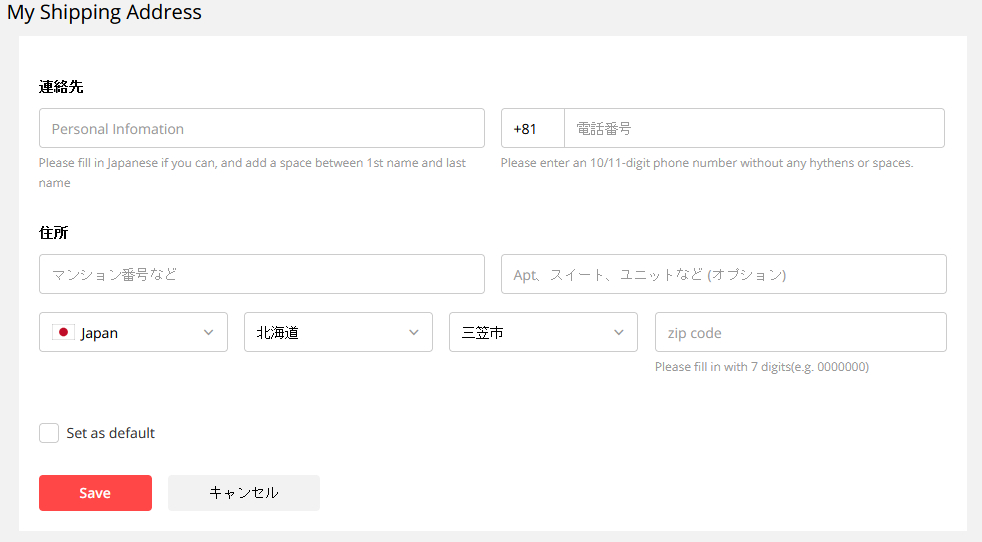Viewport: 982px width, 542px height.
Task: Open the 三笠市 city dropdown
Action: coord(544,332)
